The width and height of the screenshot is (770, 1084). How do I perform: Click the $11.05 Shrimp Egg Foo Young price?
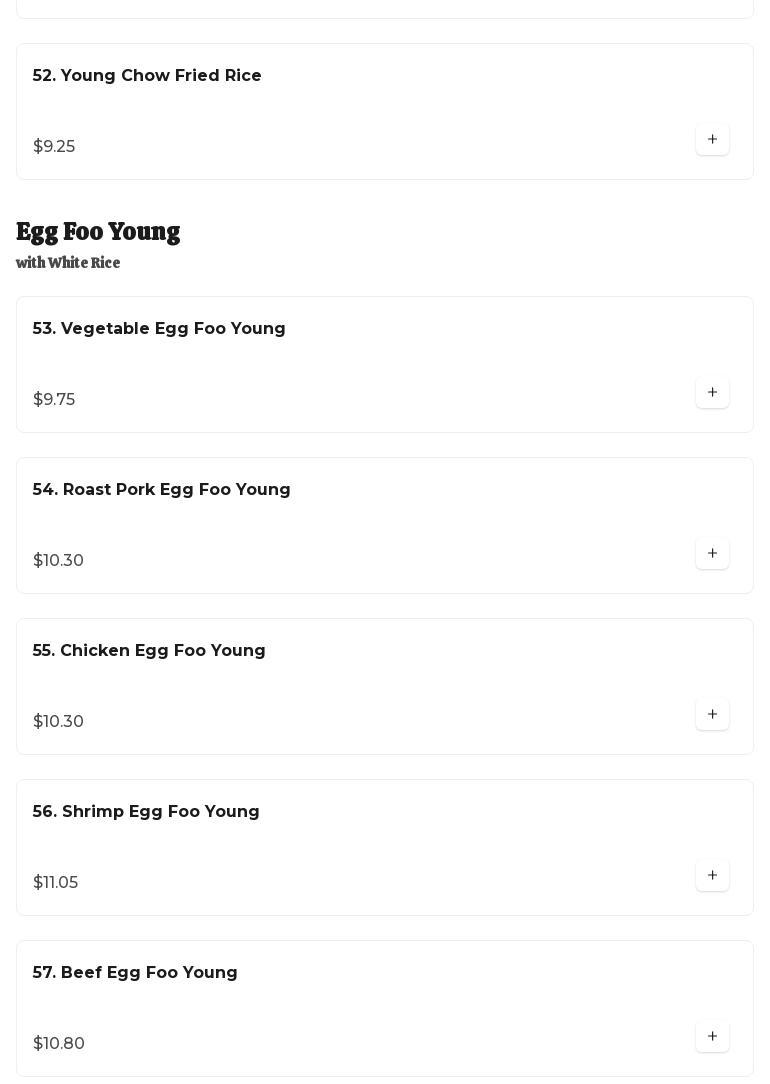55,883
